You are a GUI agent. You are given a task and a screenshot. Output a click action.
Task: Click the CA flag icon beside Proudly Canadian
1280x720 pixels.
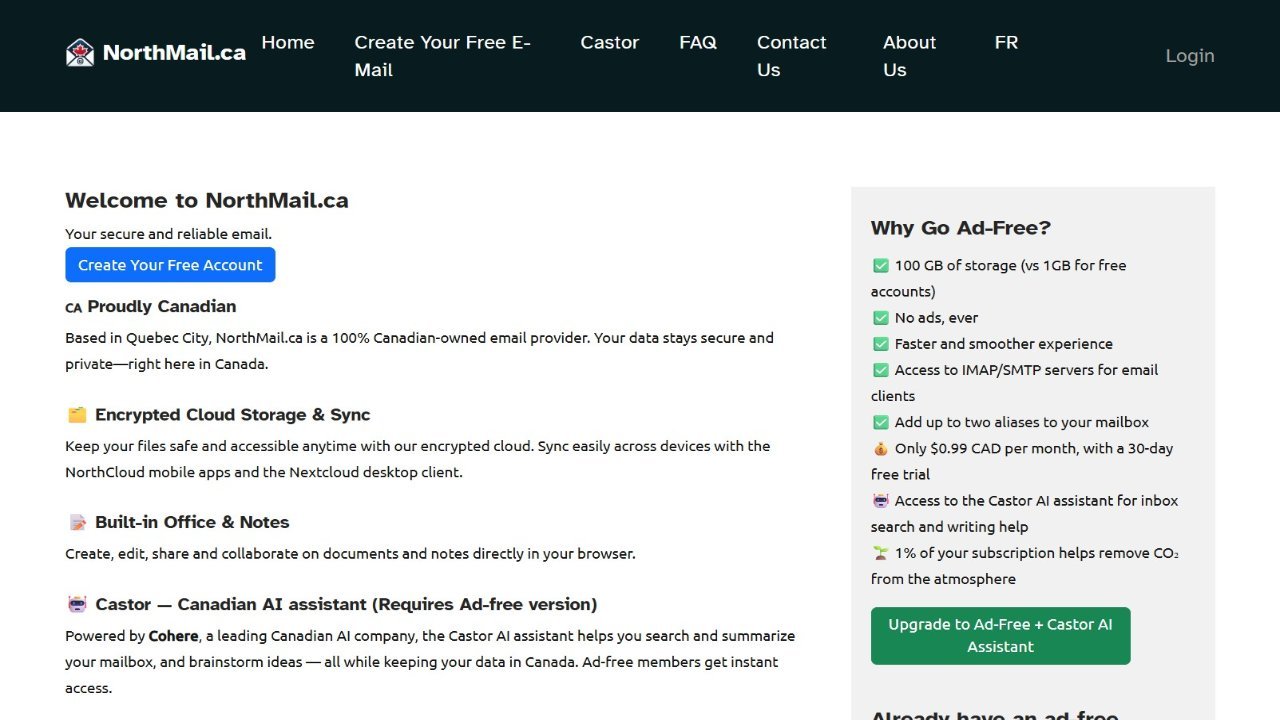click(73, 308)
